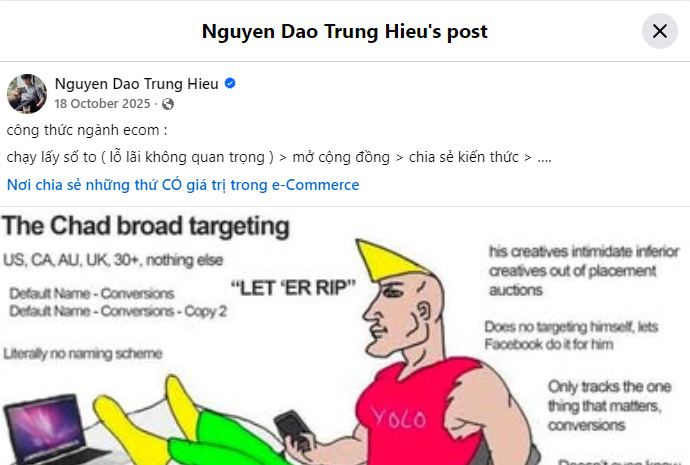Click the 'US, CA, AU, UK, 30+' caption
This screenshot has width=690, height=465.
pyautogui.click(x=113, y=260)
